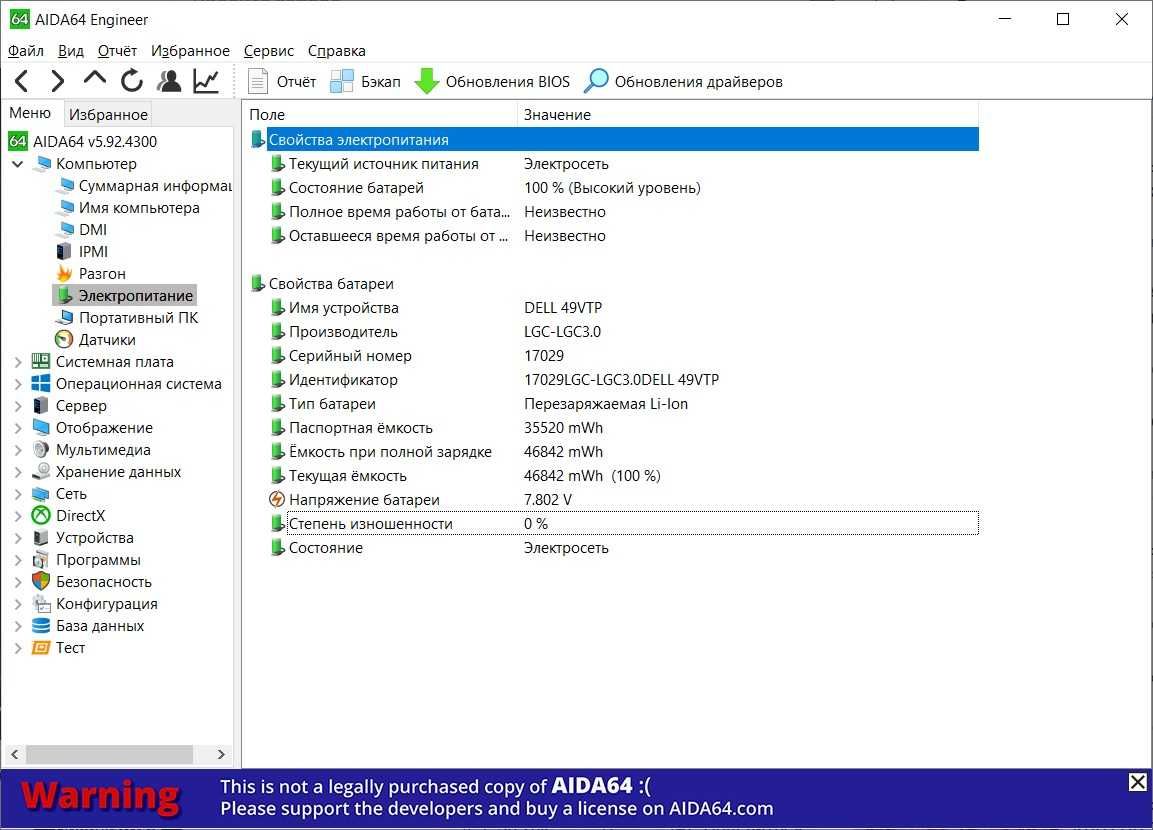The image size is (1153, 830).
Task: Select the Датчики tree item
Action: [96, 340]
